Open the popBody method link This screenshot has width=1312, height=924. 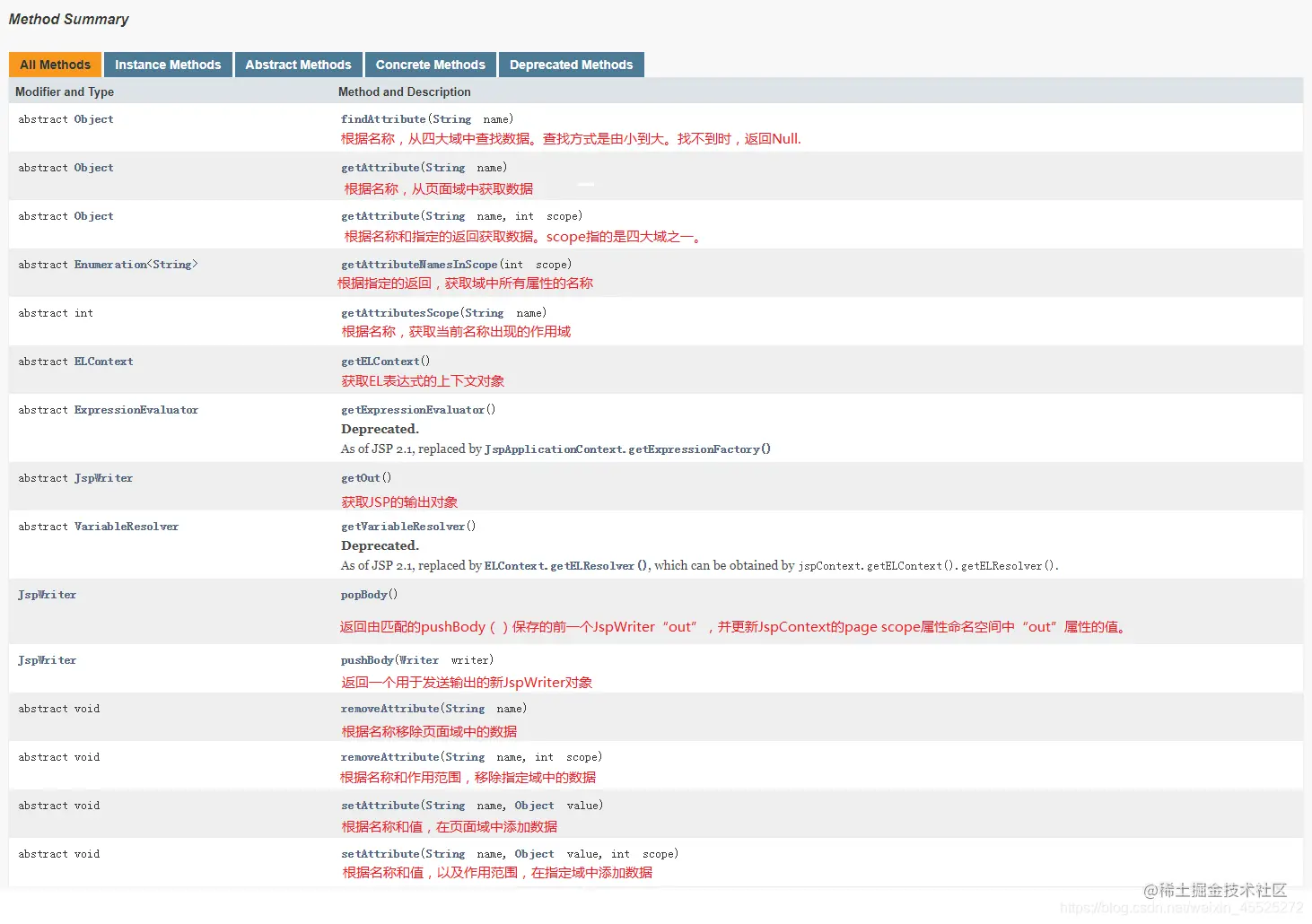pos(364,595)
